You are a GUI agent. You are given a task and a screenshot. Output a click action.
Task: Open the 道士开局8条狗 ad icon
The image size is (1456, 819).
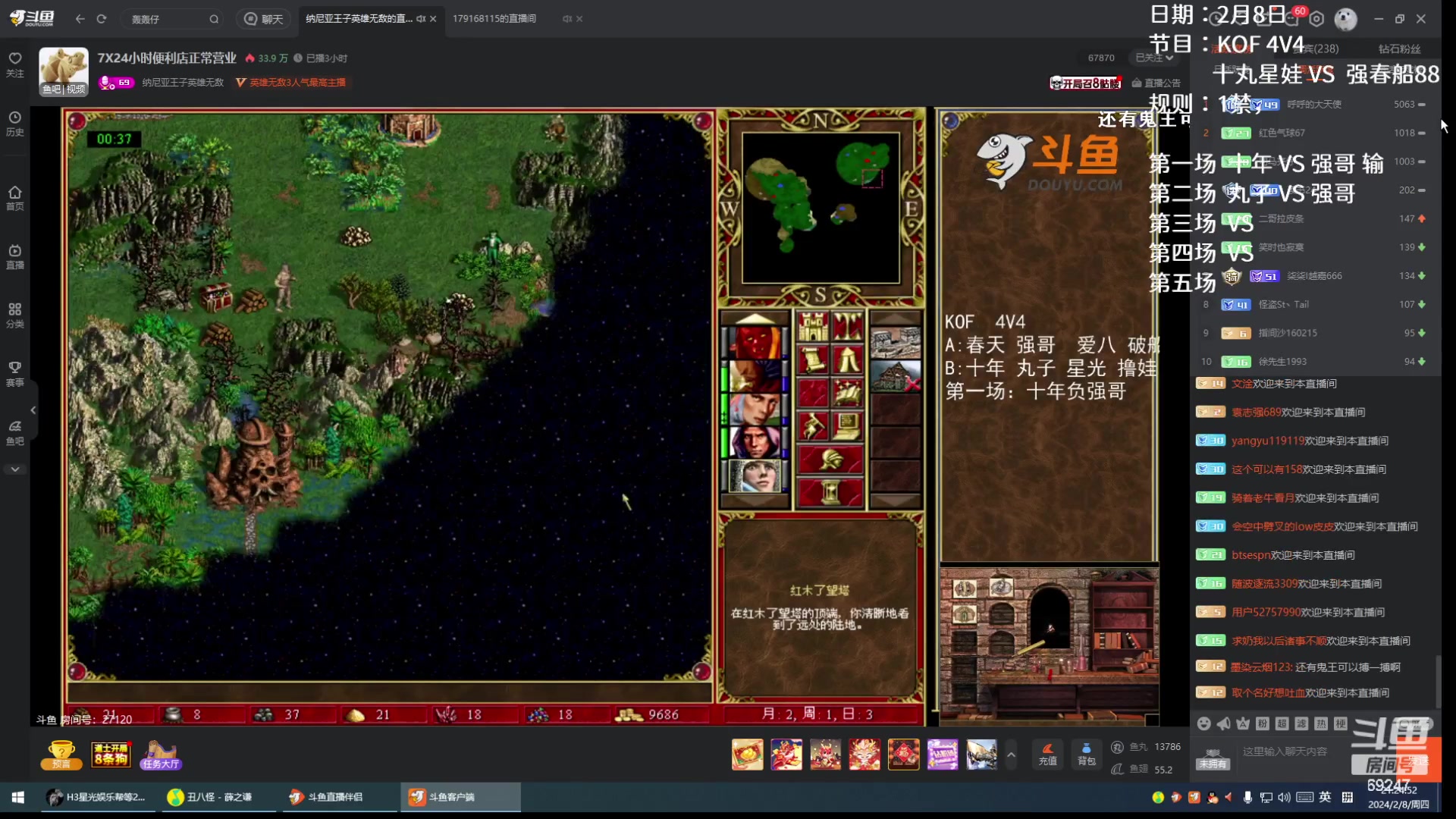111,755
